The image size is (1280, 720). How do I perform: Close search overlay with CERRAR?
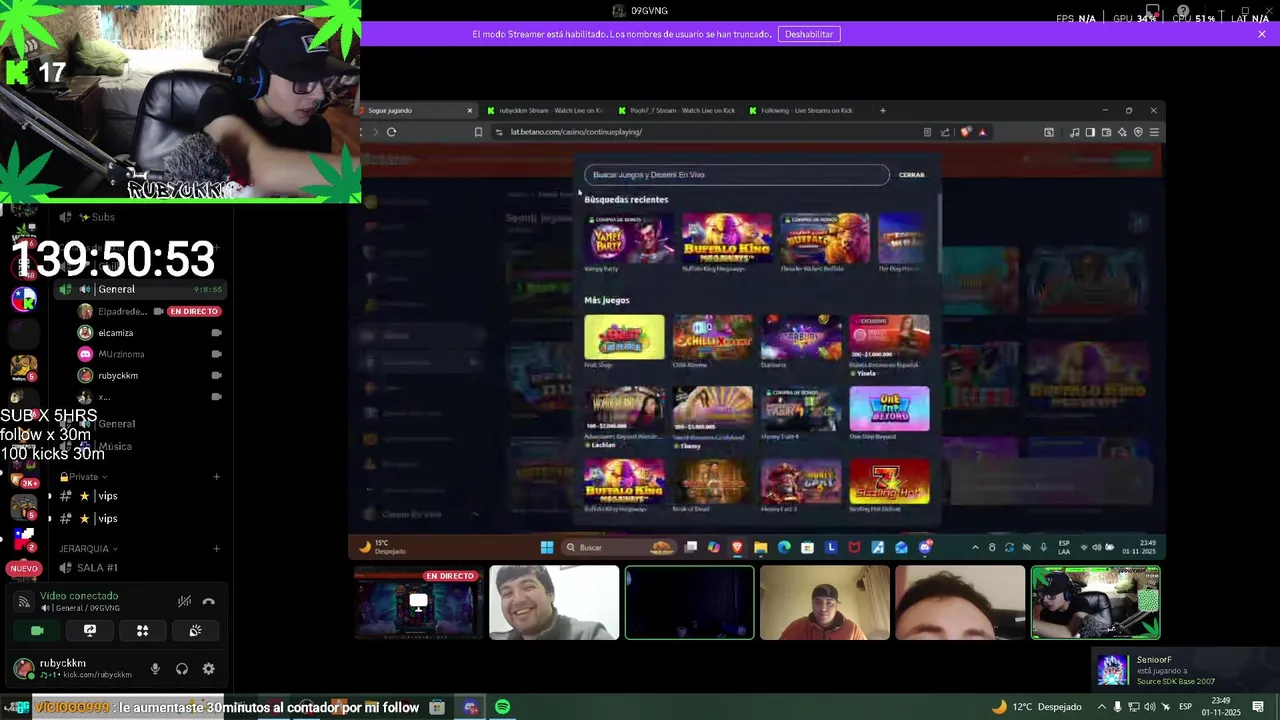click(x=912, y=175)
